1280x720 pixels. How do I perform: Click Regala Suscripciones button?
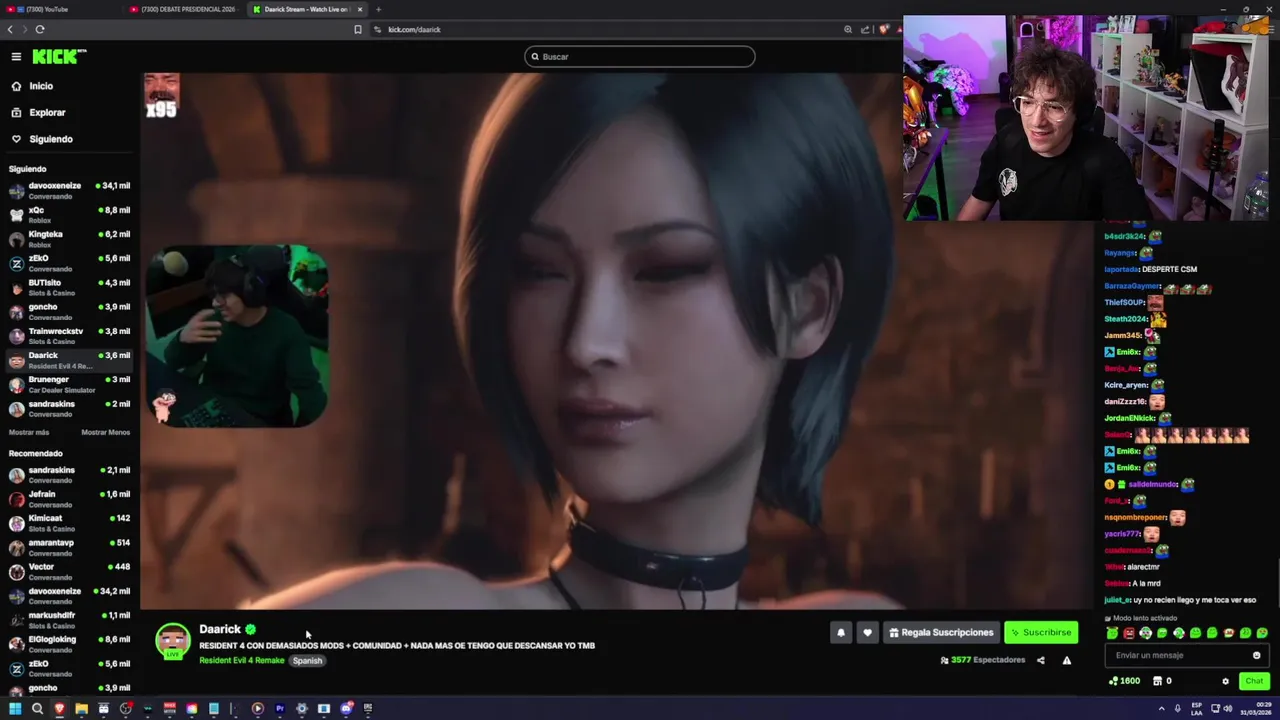[941, 632]
